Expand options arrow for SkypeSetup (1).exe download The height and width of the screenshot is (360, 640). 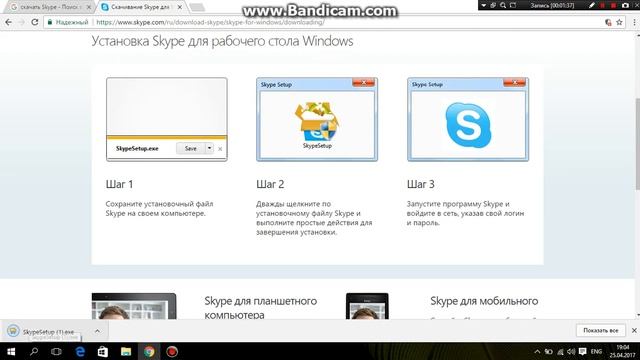[97, 331]
